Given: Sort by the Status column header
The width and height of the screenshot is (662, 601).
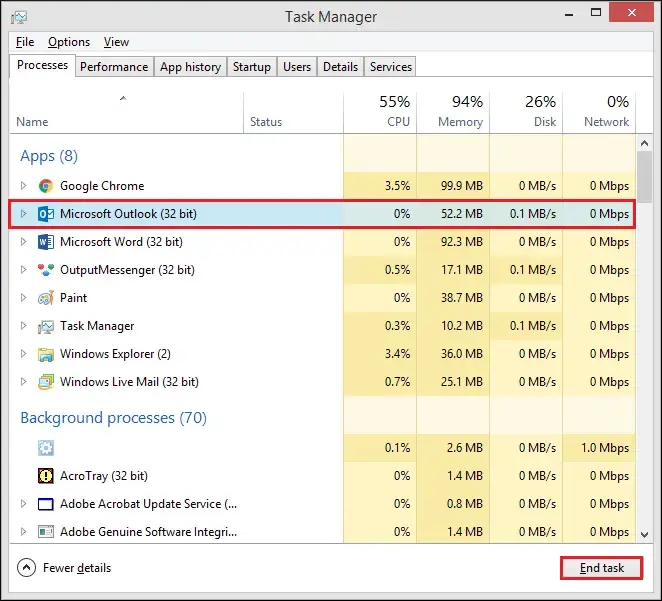Looking at the screenshot, I should coord(293,113).
